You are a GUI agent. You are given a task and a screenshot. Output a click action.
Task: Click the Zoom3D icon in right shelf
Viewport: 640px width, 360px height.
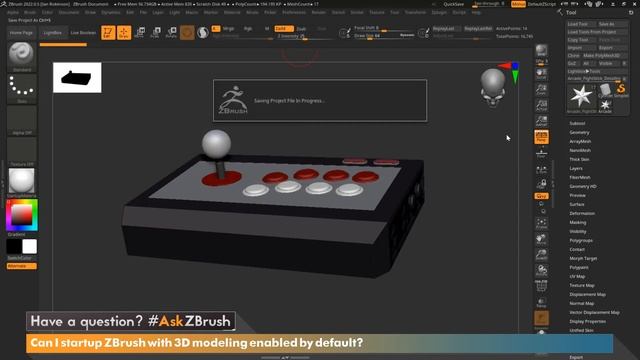pyautogui.click(x=541, y=255)
